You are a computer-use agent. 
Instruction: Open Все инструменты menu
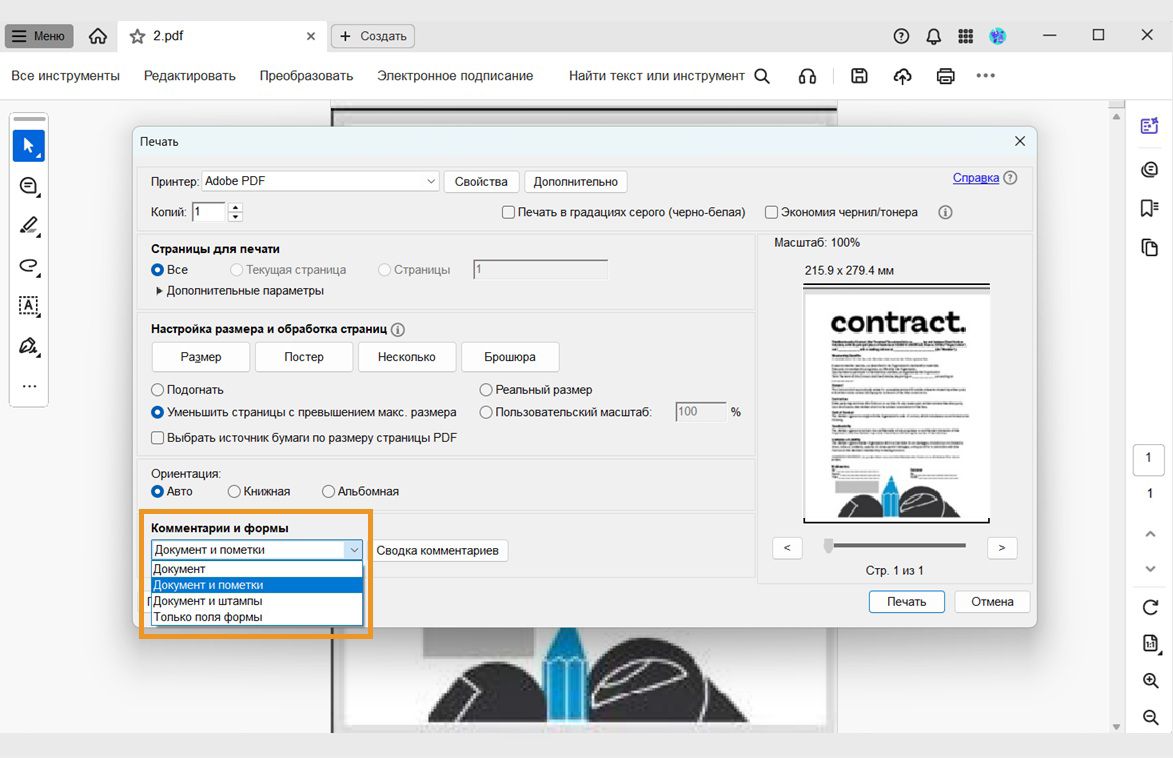65,76
